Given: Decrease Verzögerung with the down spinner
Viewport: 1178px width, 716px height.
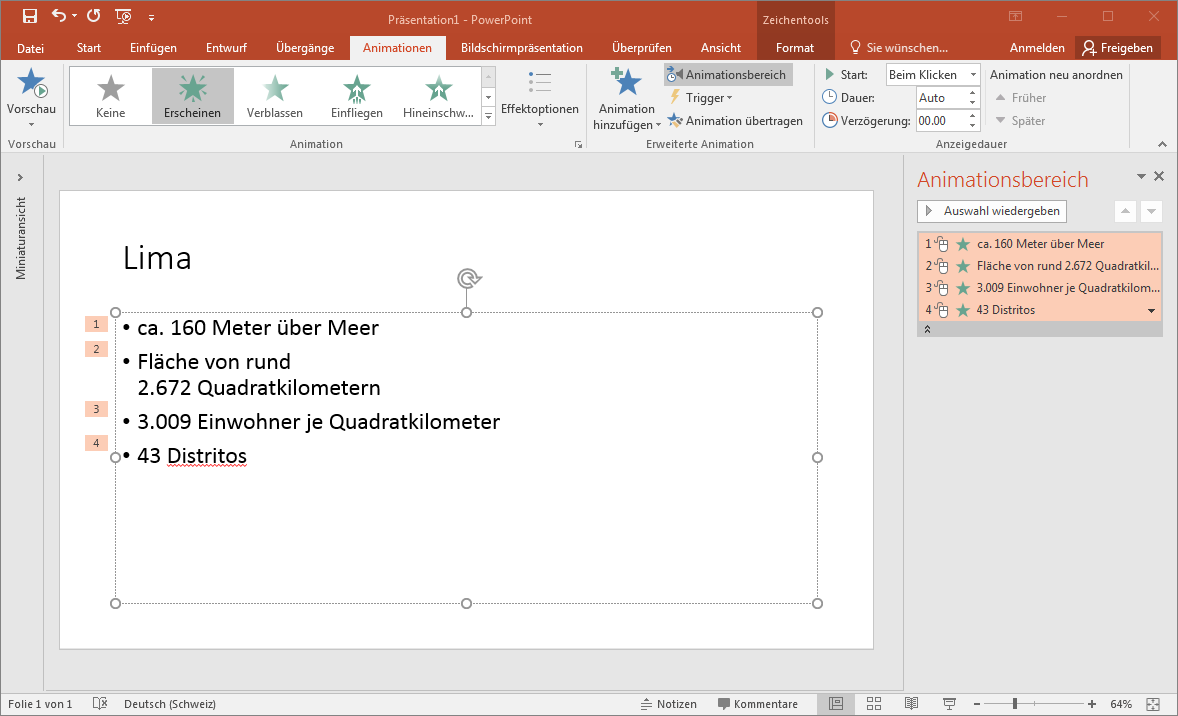Looking at the screenshot, I should pos(973,125).
